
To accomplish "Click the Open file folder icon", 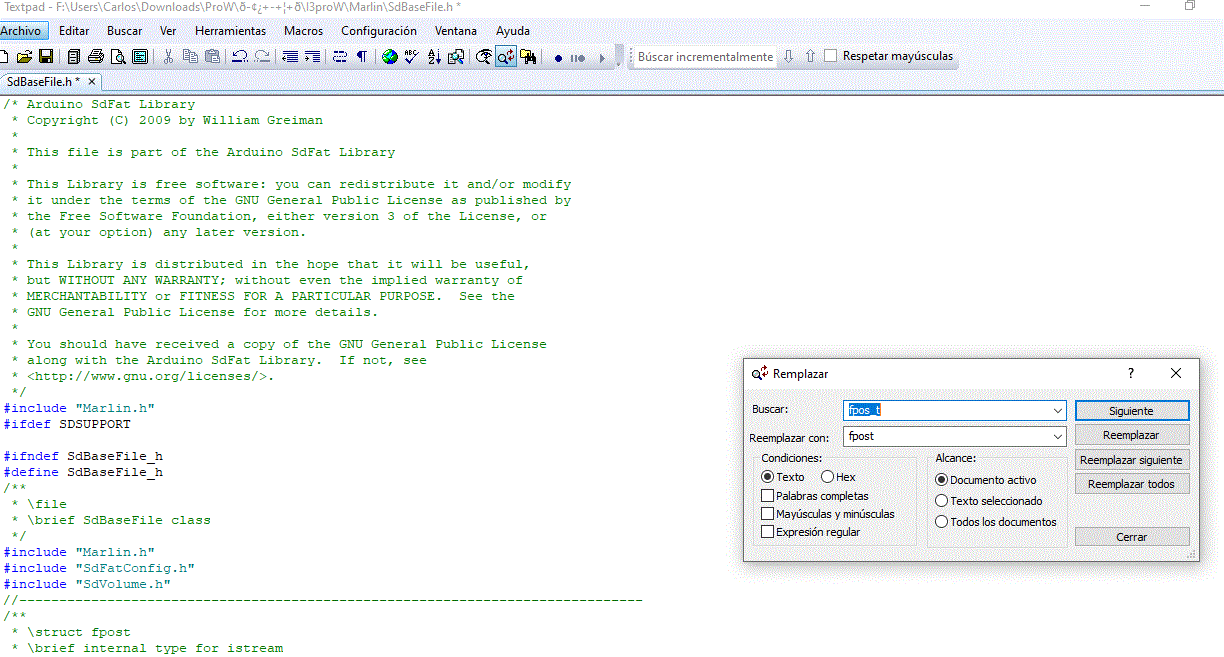I will (25, 57).
